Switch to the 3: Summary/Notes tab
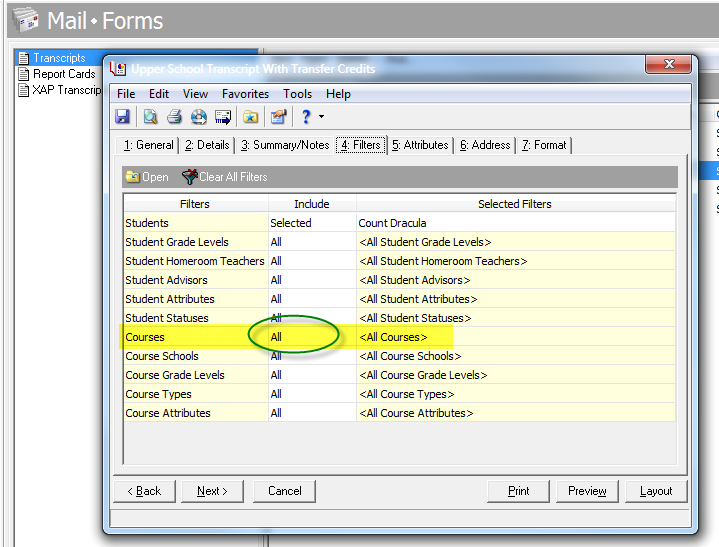The image size is (719, 547). click(x=285, y=145)
